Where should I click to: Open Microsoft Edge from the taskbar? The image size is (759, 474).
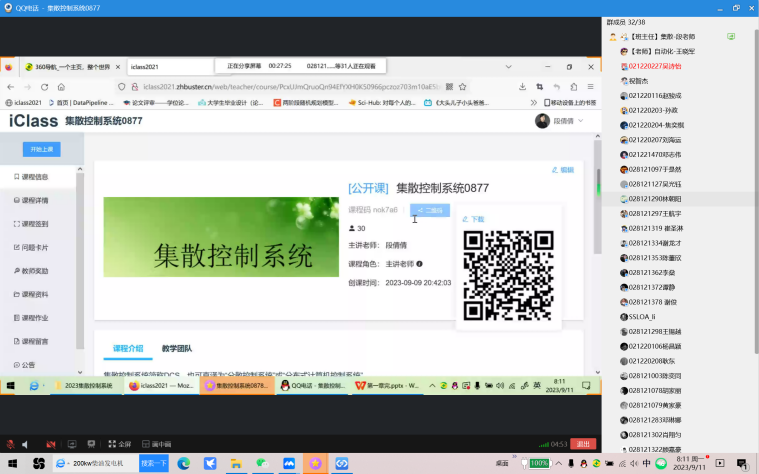[x=184, y=464]
